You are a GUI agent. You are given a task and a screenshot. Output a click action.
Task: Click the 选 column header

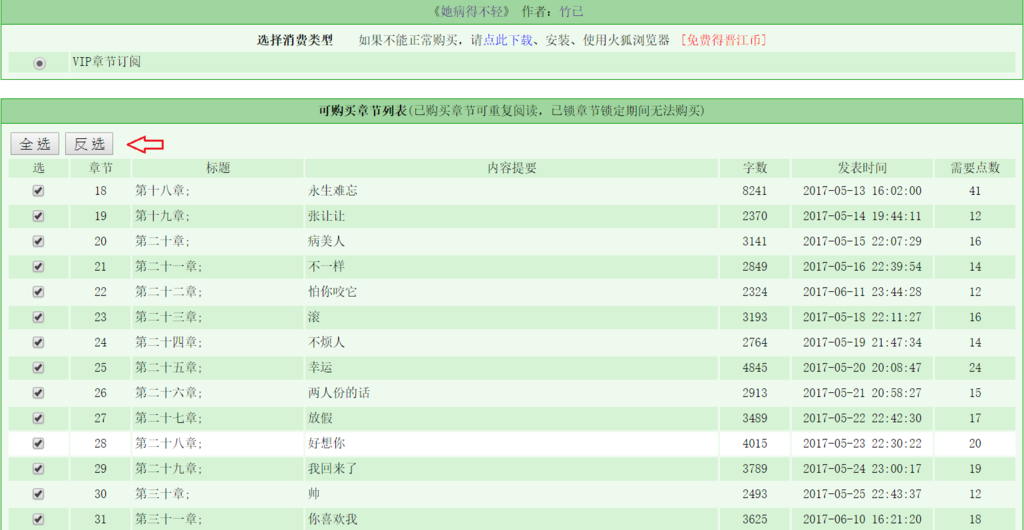click(x=39, y=168)
